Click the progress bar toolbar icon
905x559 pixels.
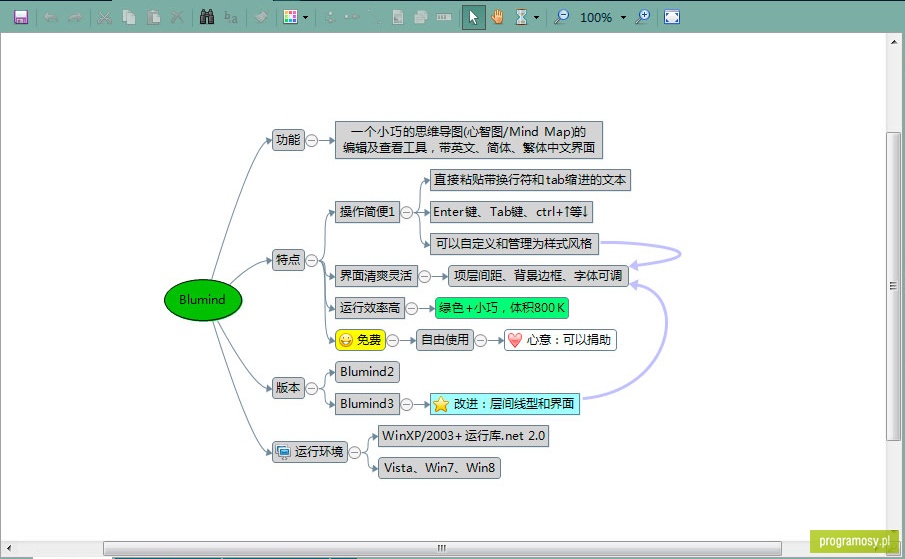click(444, 17)
